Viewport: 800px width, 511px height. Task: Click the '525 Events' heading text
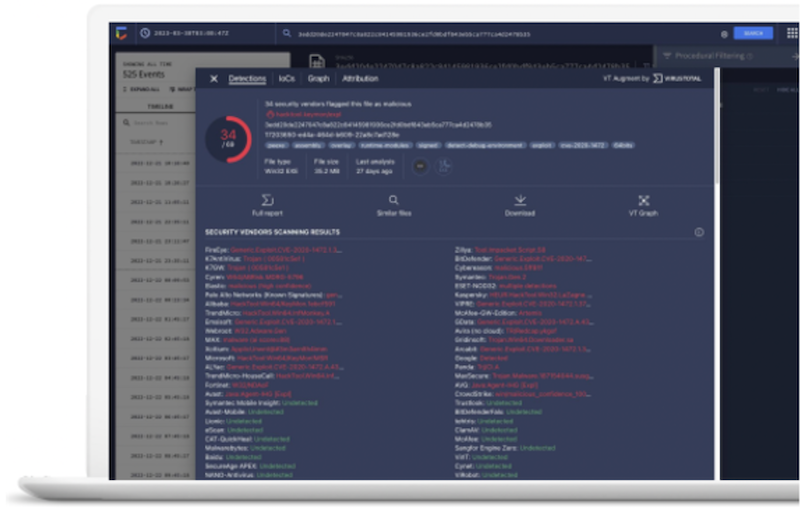tap(144, 74)
